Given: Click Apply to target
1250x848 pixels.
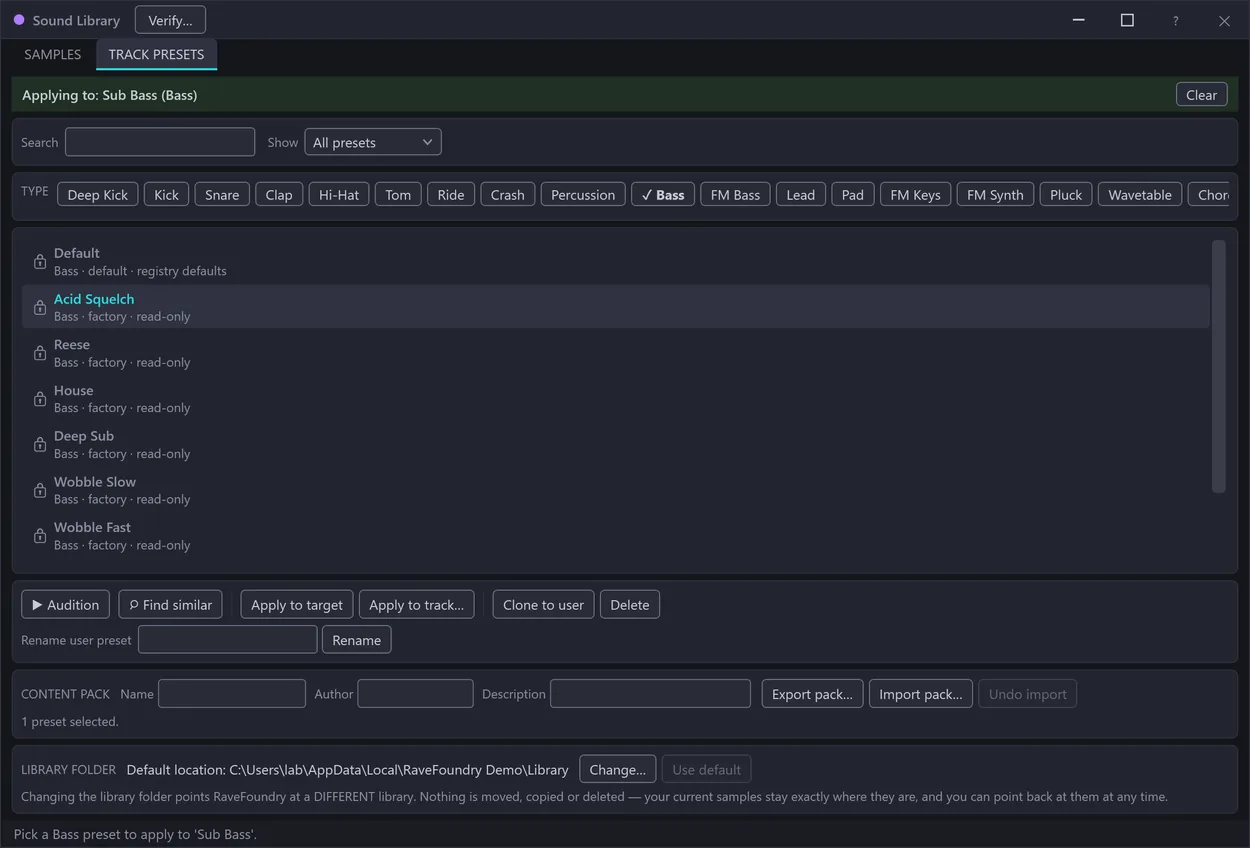Looking at the screenshot, I should click(x=297, y=604).
